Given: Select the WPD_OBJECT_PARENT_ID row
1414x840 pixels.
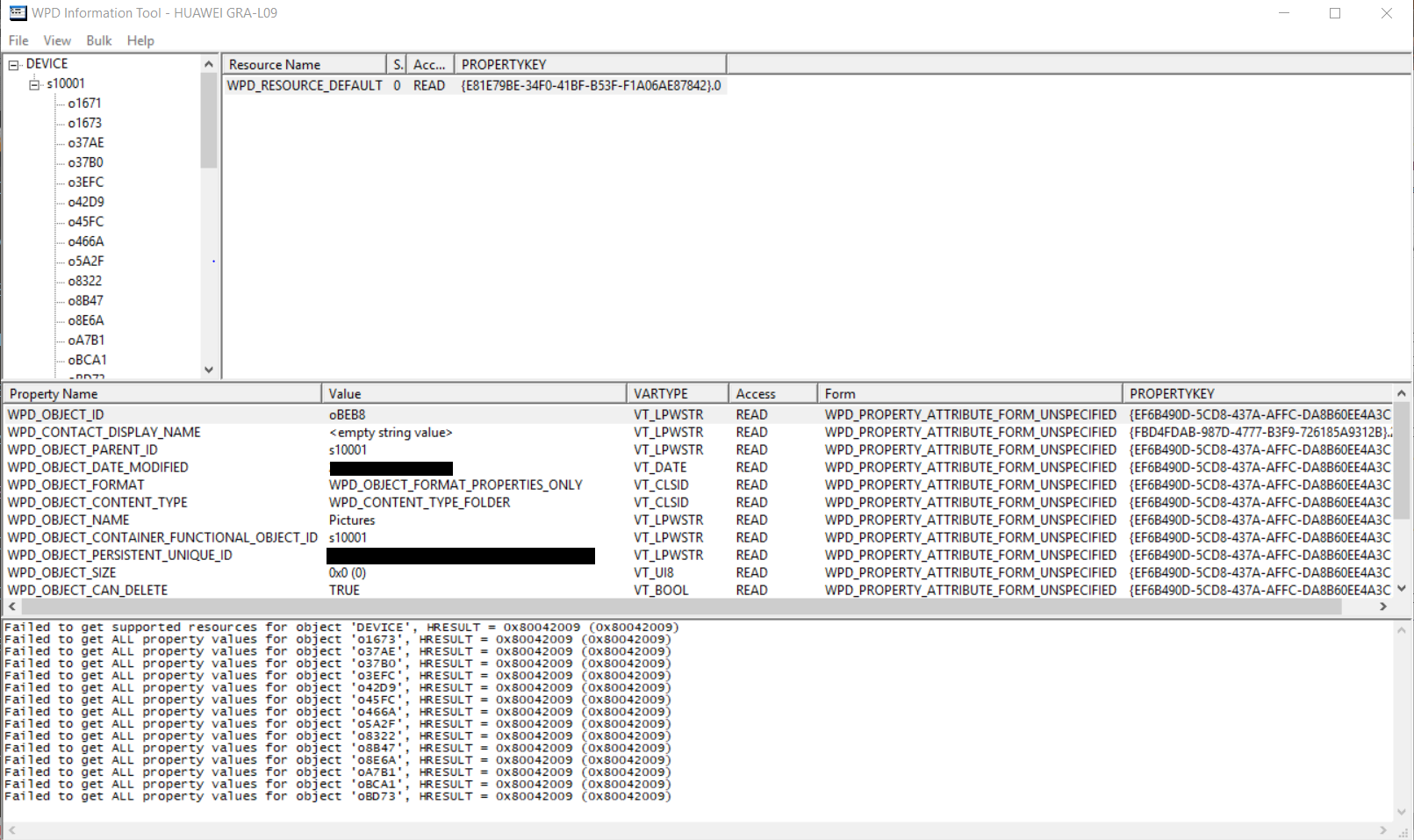Looking at the screenshot, I should click(x=699, y=449).
